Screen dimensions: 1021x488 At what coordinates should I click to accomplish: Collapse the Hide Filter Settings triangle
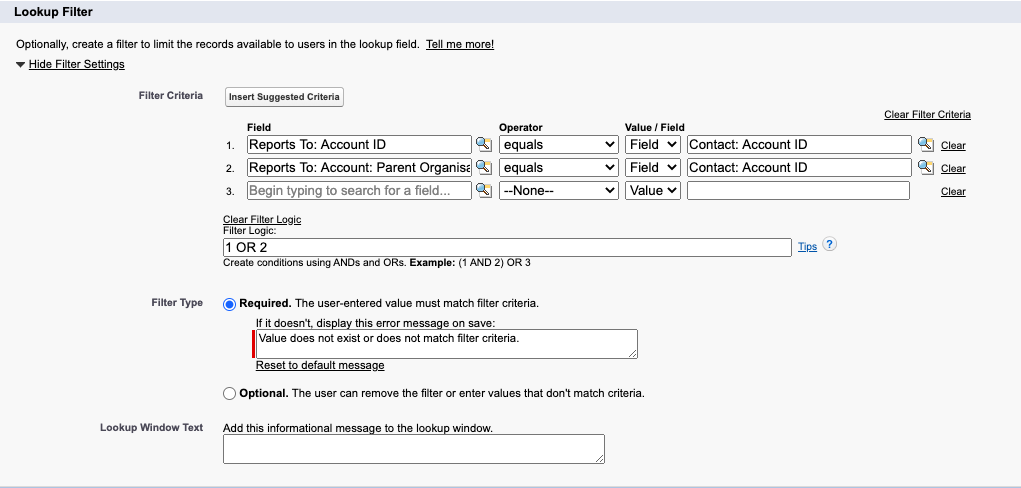pos(20,65)
